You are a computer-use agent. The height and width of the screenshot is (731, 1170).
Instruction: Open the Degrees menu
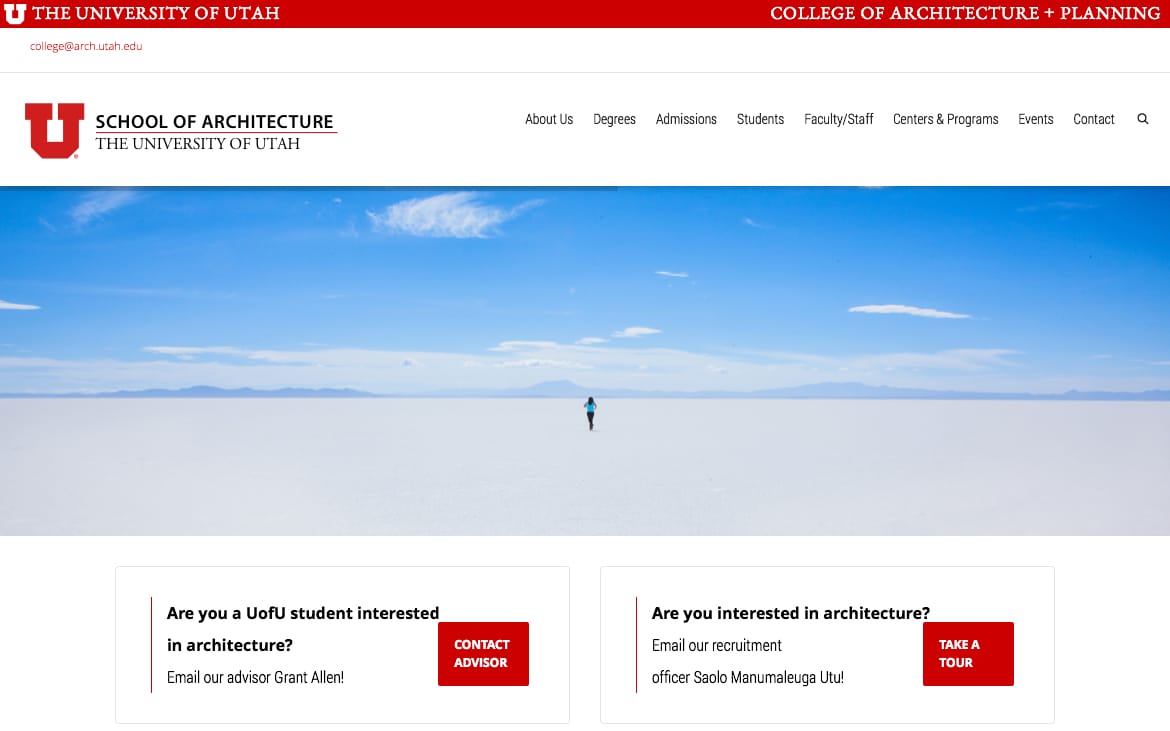click(614, 119)
